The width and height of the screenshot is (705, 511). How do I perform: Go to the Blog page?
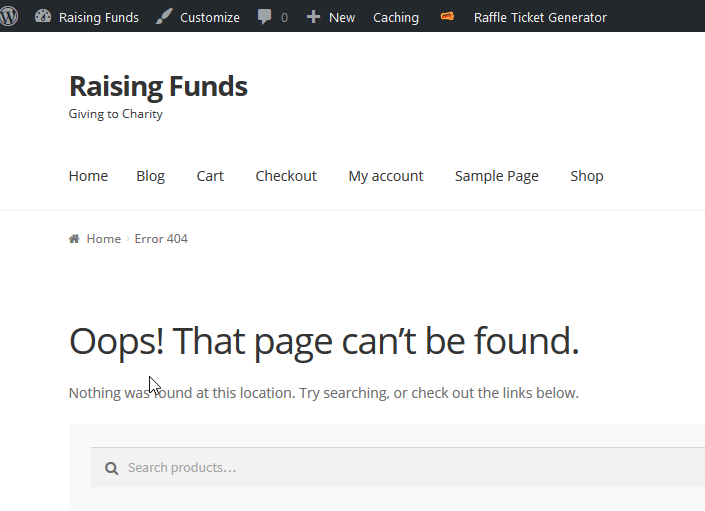click(150, 176)
